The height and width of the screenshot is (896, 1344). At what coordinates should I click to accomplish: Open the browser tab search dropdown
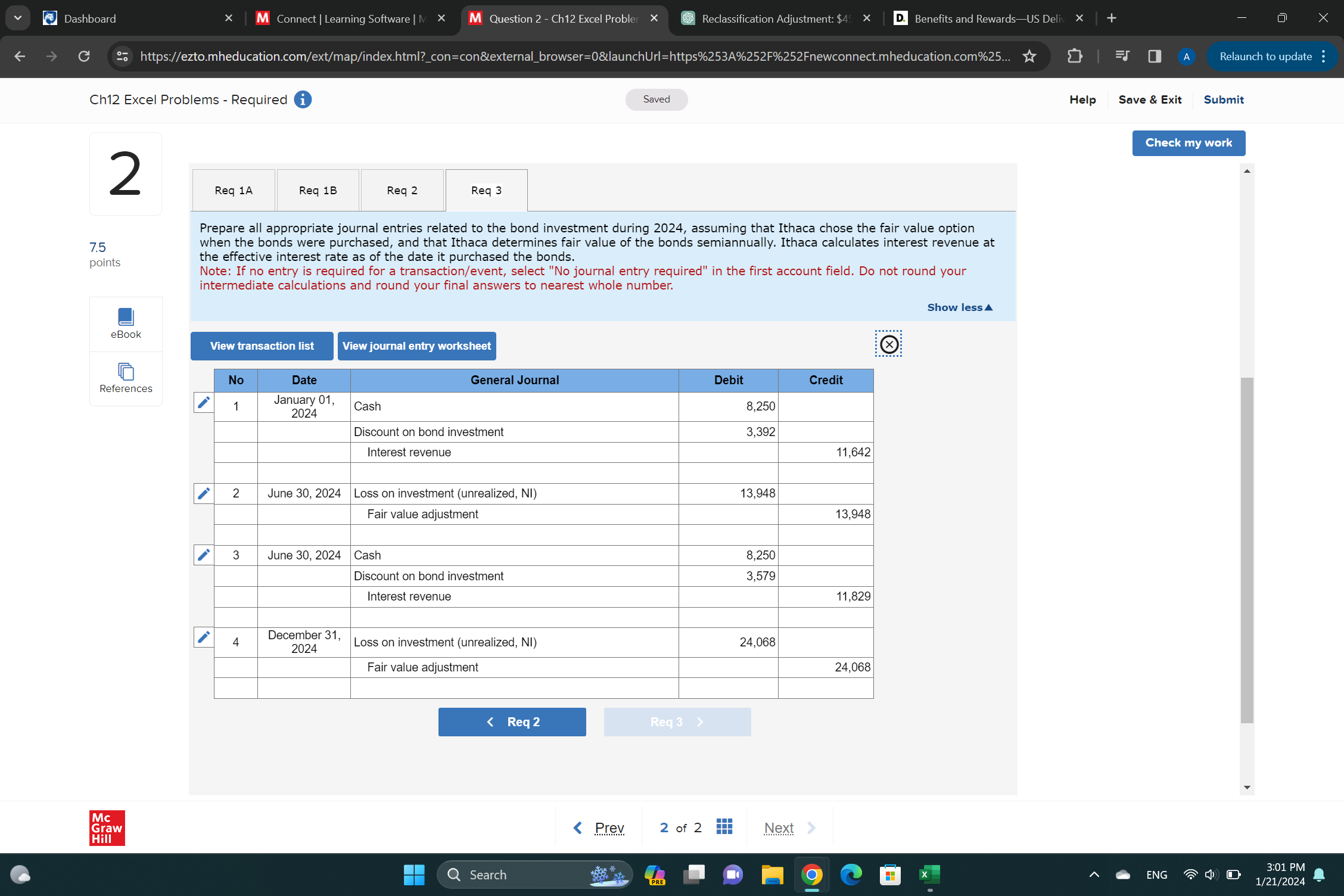click(x=17, y=17)
